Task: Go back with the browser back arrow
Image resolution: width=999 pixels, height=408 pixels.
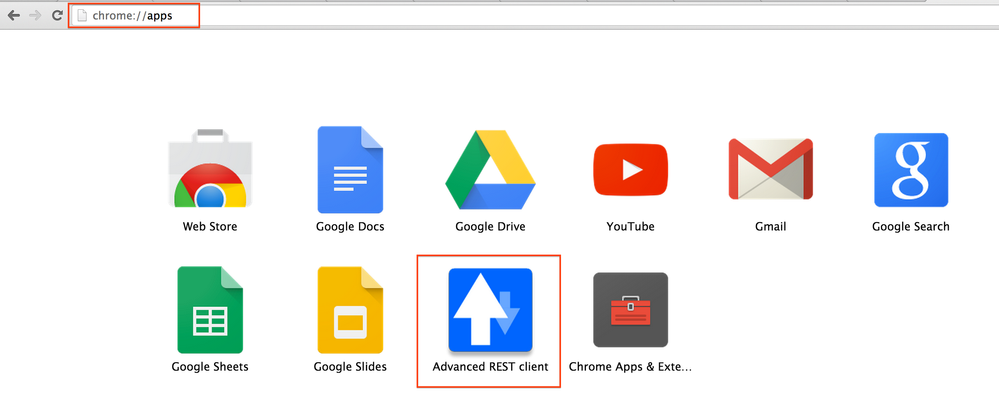Action: [14, 16]
